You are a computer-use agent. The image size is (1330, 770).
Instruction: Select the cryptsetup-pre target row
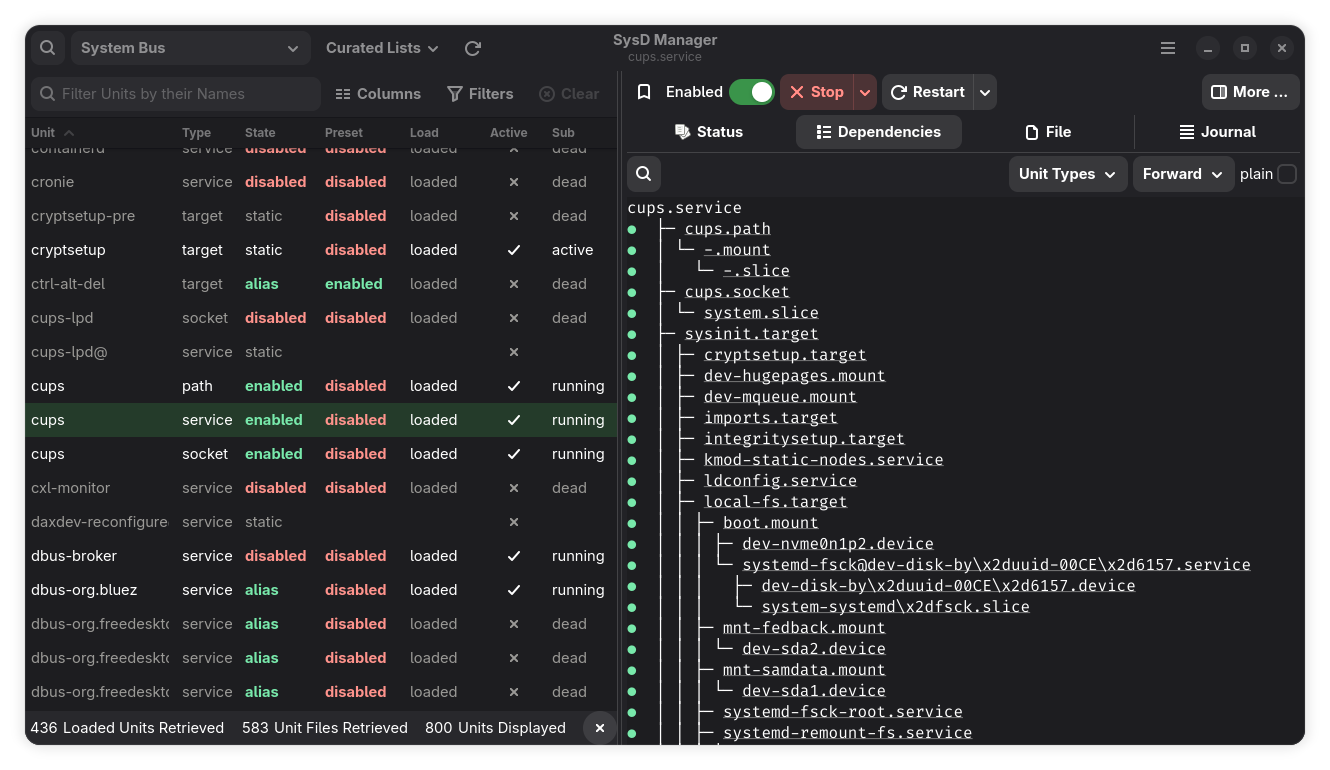(x=321, y=216)
